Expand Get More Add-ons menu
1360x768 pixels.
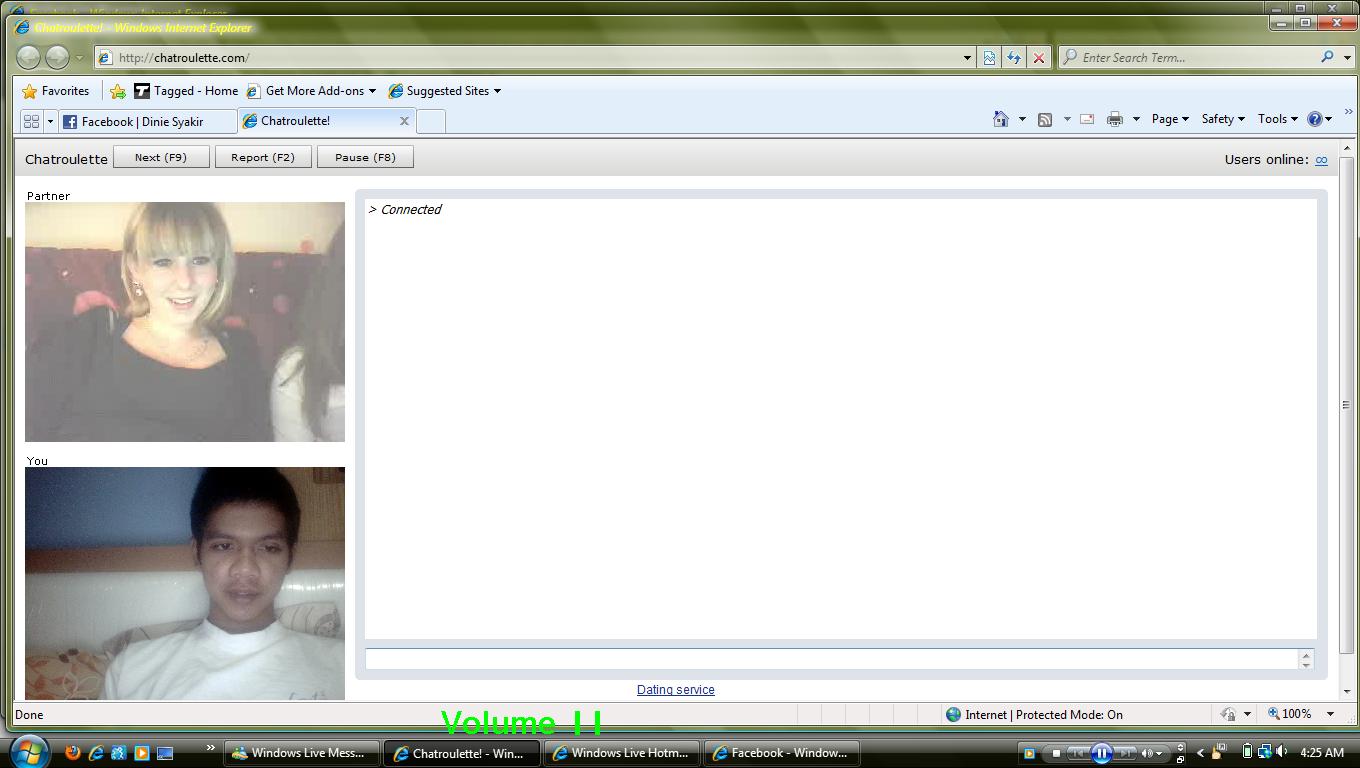point(311,91)
